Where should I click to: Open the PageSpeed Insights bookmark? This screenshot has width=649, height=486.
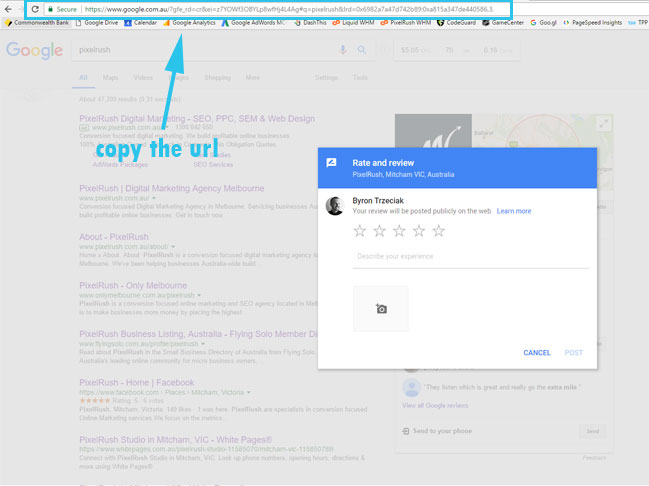tap(592, 23)
